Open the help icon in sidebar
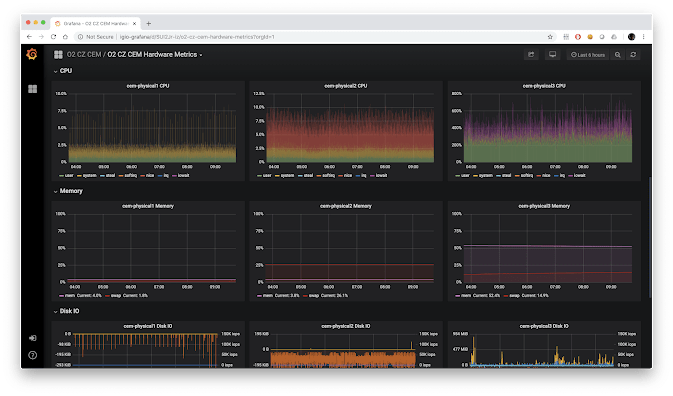Image resolution: width=673 pixels, height=396 pixels. point(33,355)
